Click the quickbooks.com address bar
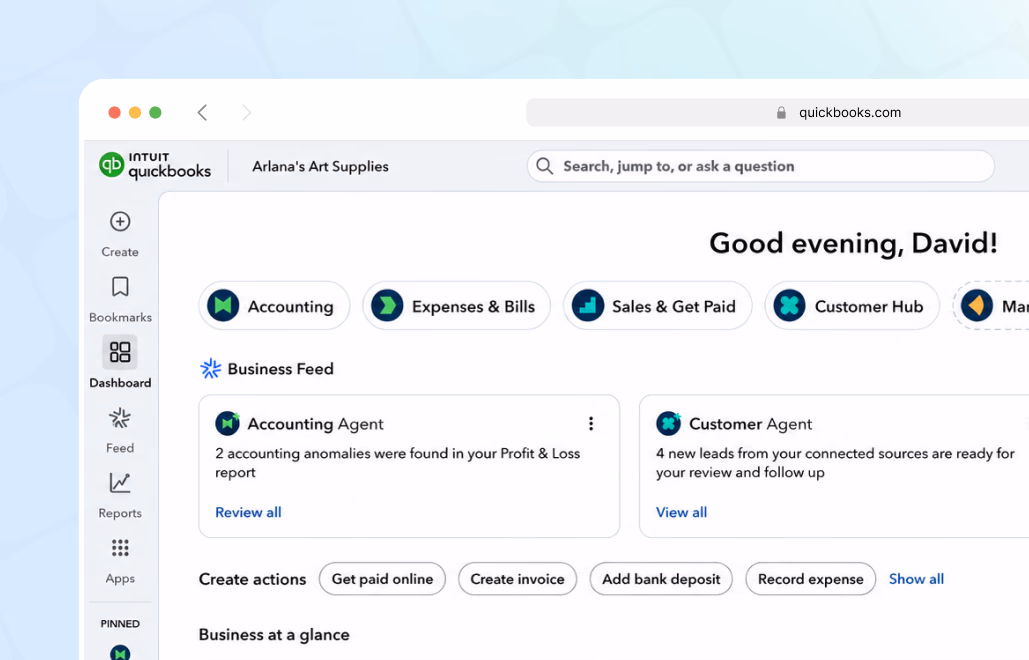Screen dimensions: 1029x660 point(778,113)
